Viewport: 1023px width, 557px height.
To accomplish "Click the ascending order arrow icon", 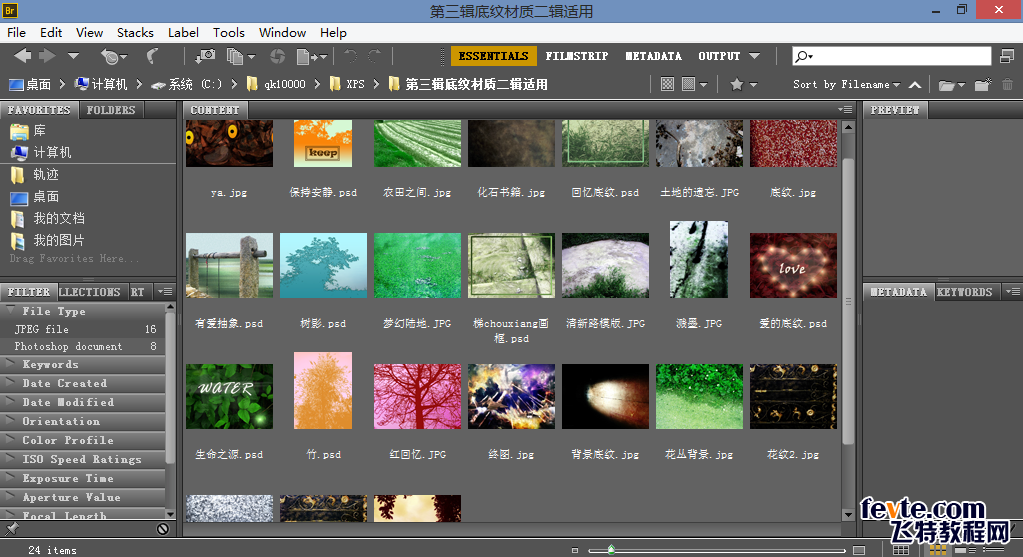I will 915,85.
